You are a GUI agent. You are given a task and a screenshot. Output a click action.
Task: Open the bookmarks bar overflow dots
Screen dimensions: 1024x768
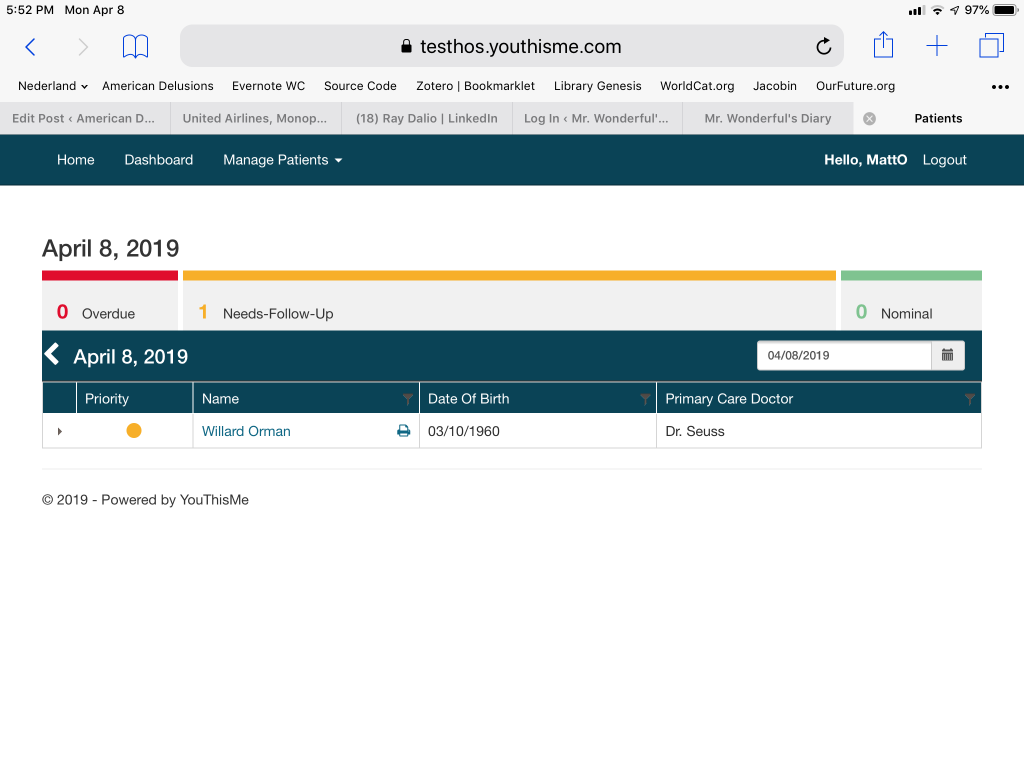tap(1000, 87)
